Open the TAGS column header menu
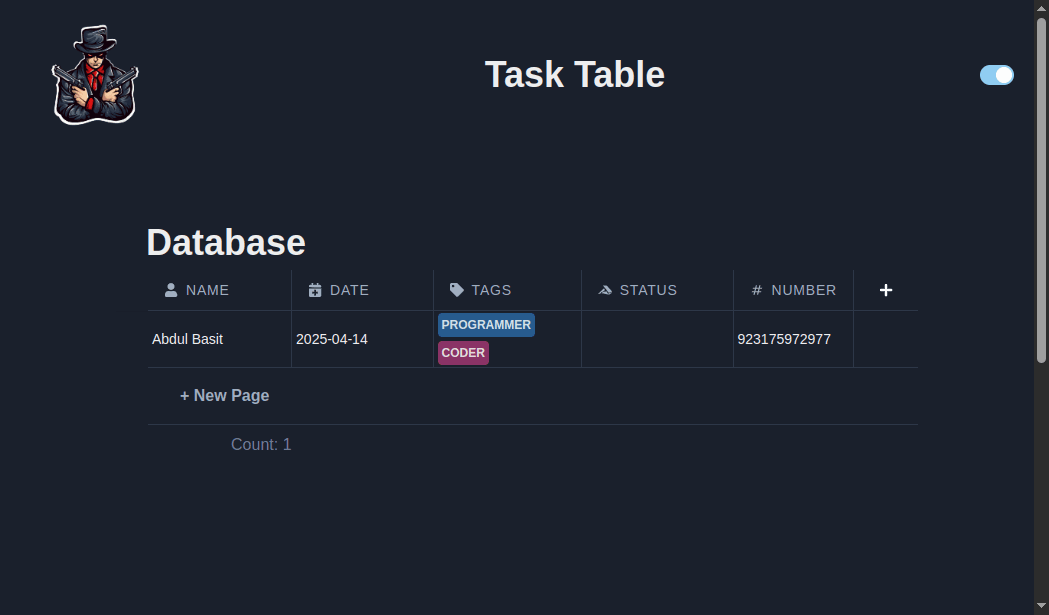Screen dimensions: 1049x615 (x=492, y=290)
